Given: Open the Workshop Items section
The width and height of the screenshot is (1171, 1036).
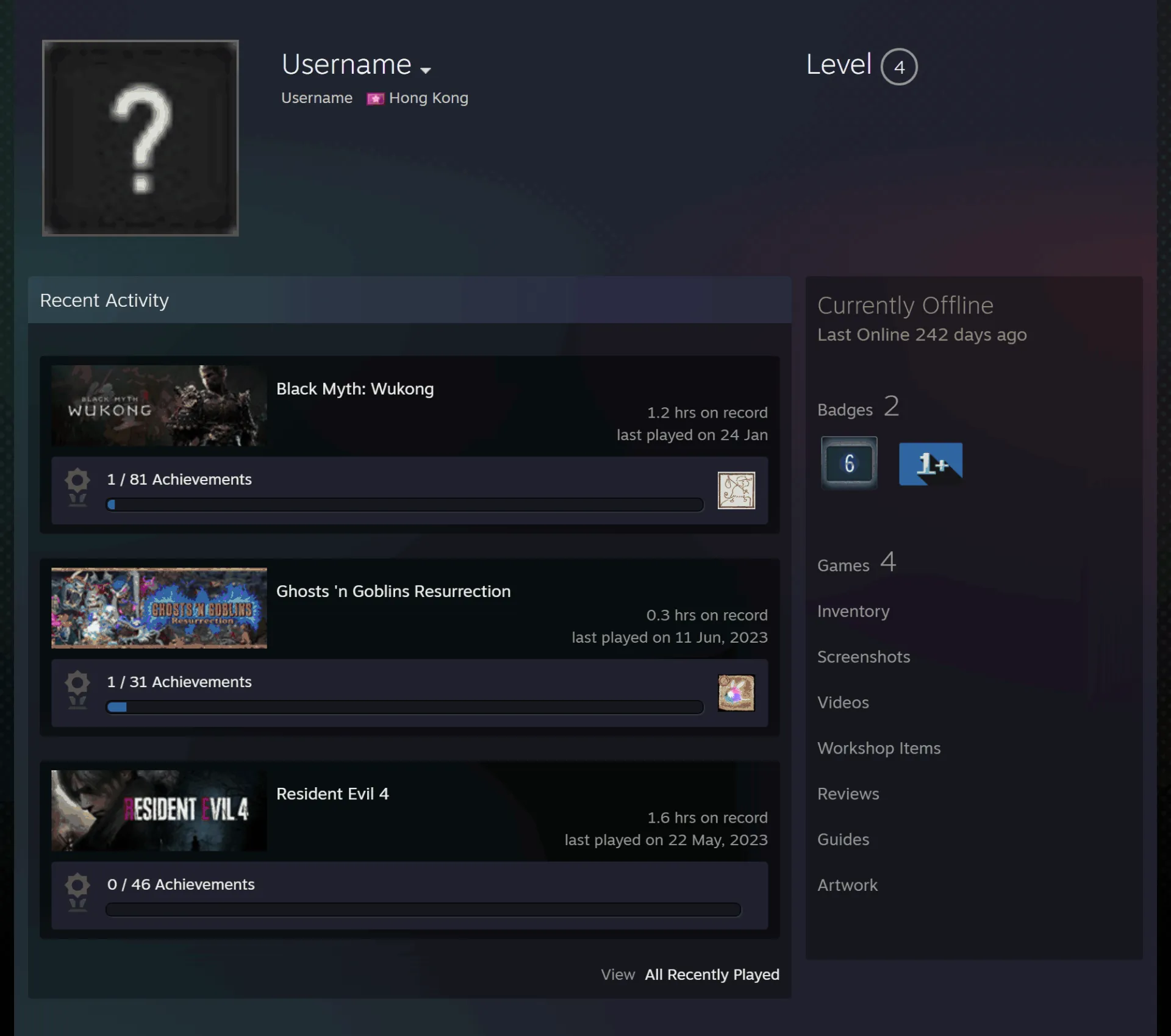Looking at the screenshot, I should 879,748.
